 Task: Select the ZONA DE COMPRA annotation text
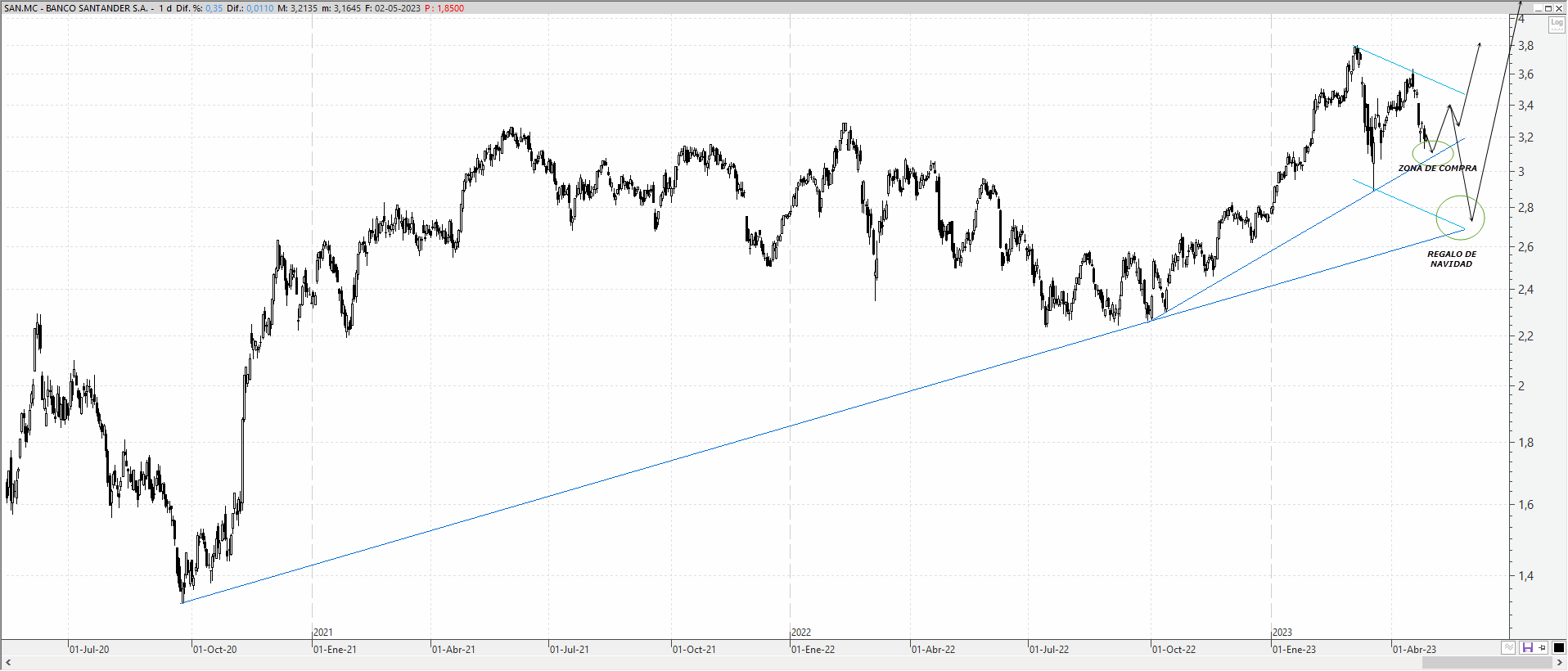[1437, 169]
